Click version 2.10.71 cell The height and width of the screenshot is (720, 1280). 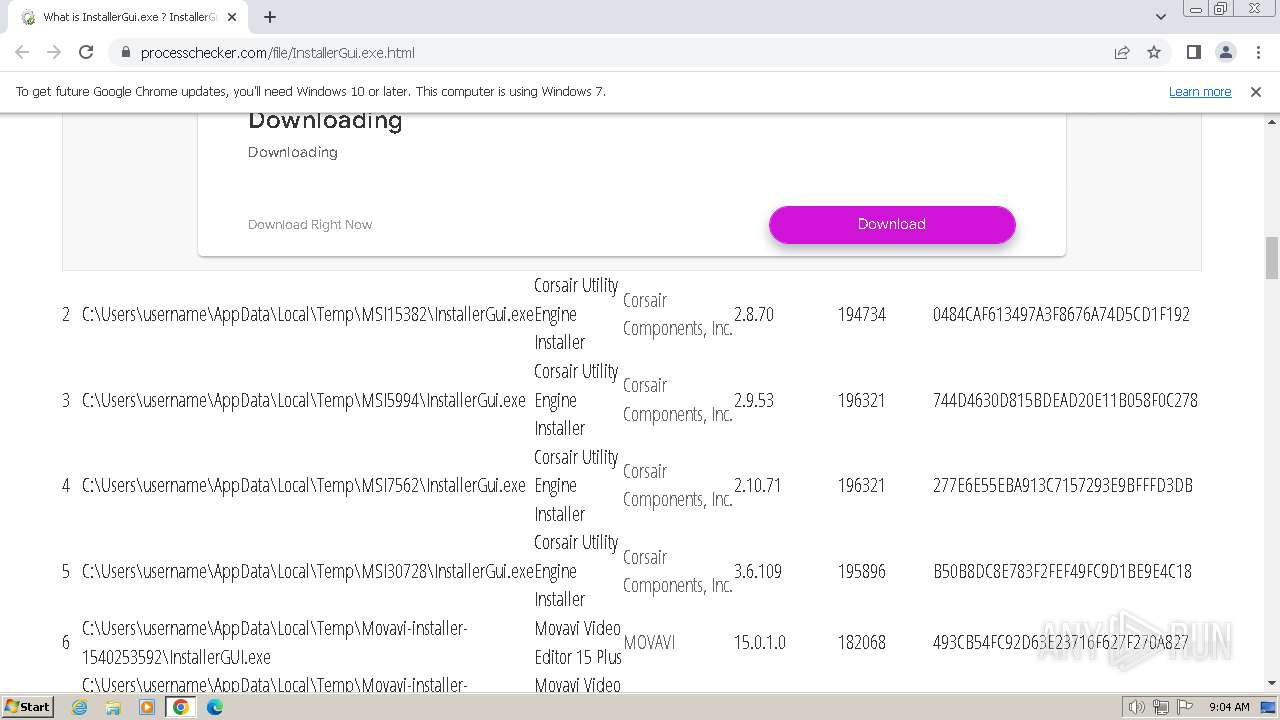(x=758, y=485)
